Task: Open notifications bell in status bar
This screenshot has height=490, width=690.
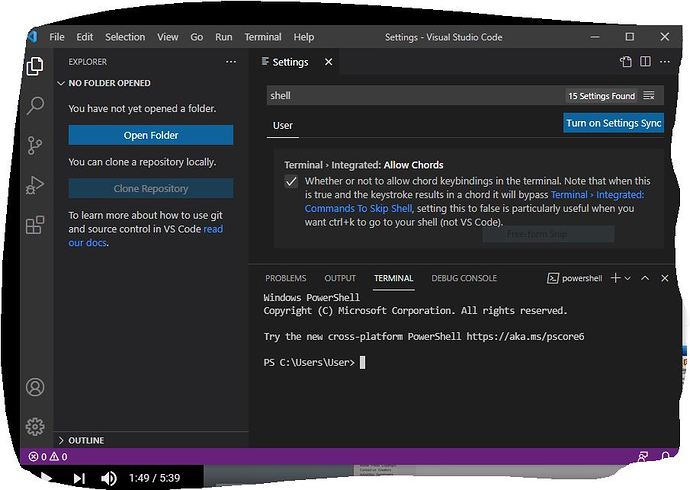Action: (x=665, y=457)
